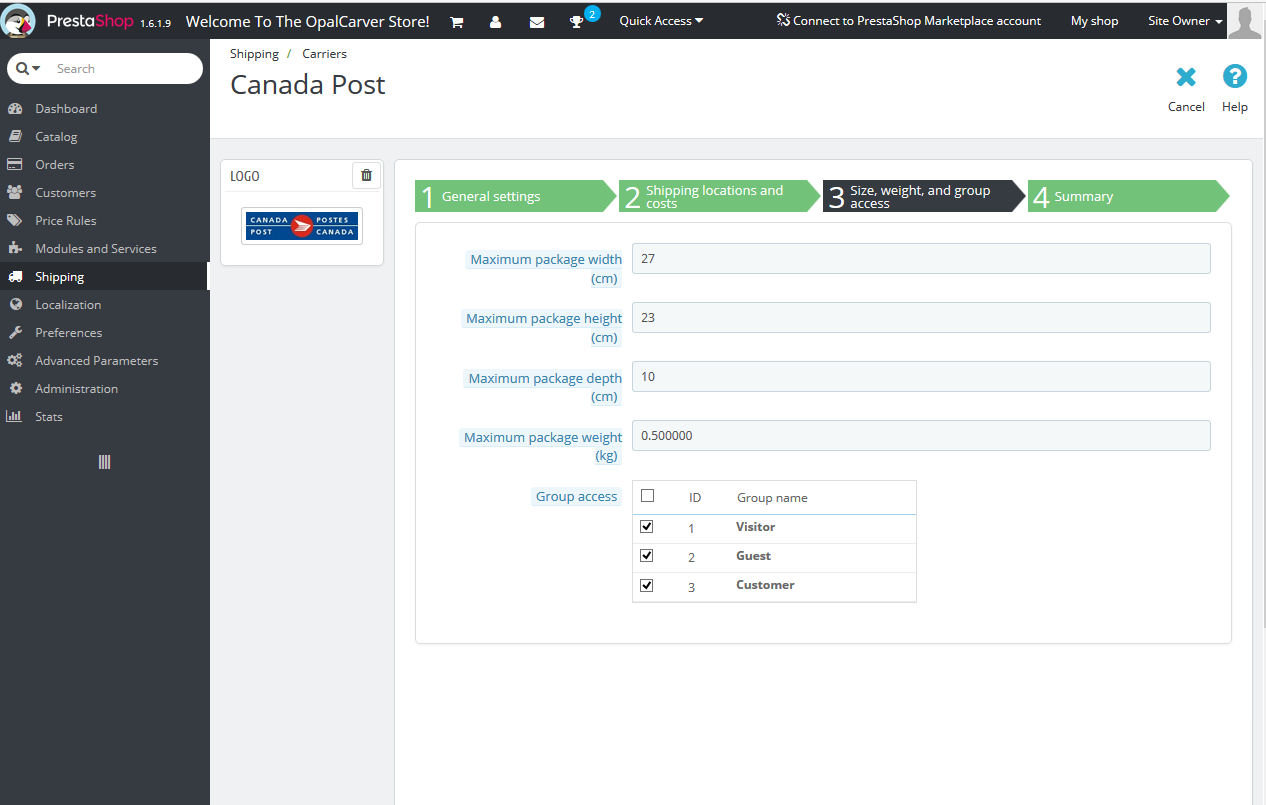Click Shipping breadcrumb link
This screenshot has width=1266, height=805.
pos(254,53)
